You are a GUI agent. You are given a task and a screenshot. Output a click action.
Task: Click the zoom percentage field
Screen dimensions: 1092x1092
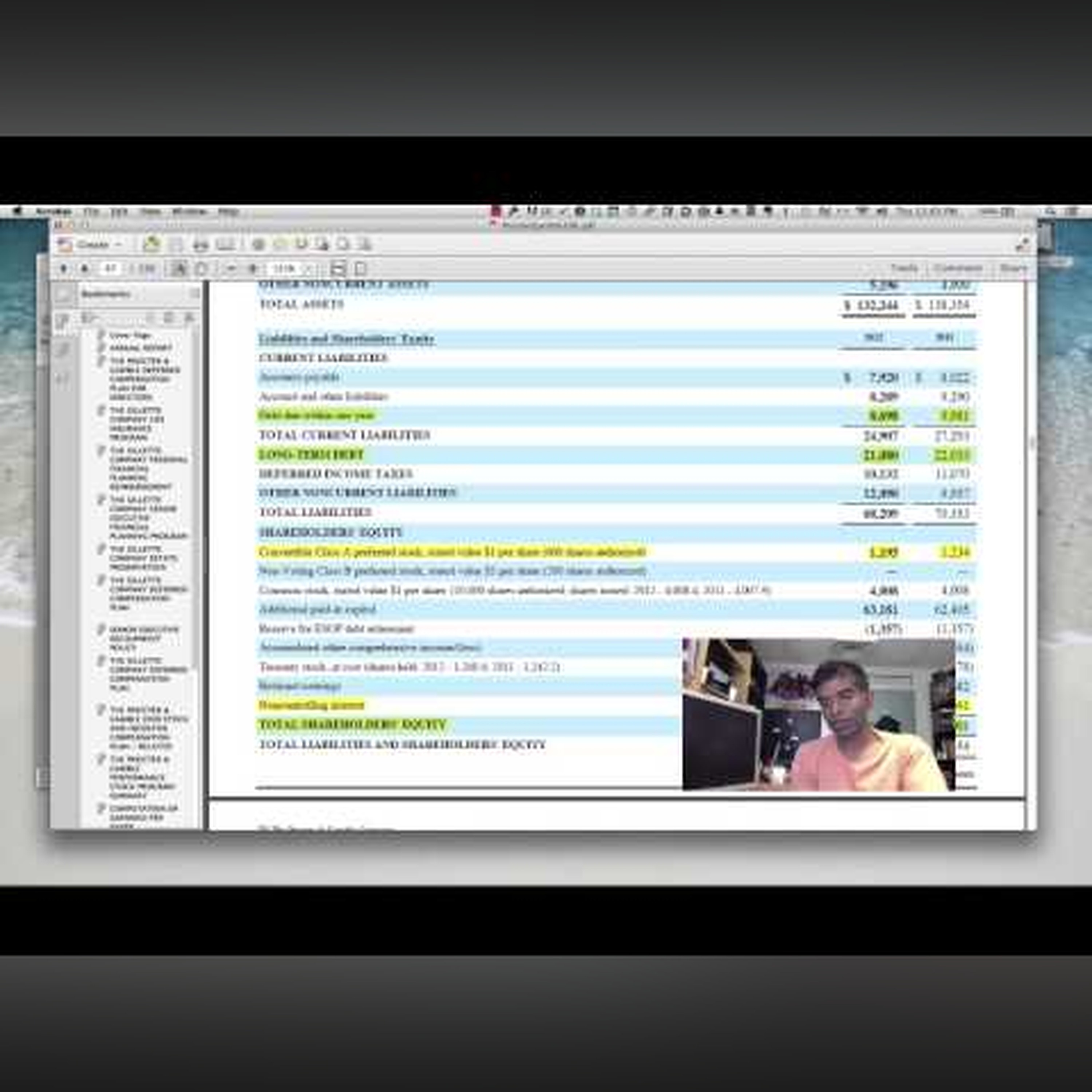(284, 269)
